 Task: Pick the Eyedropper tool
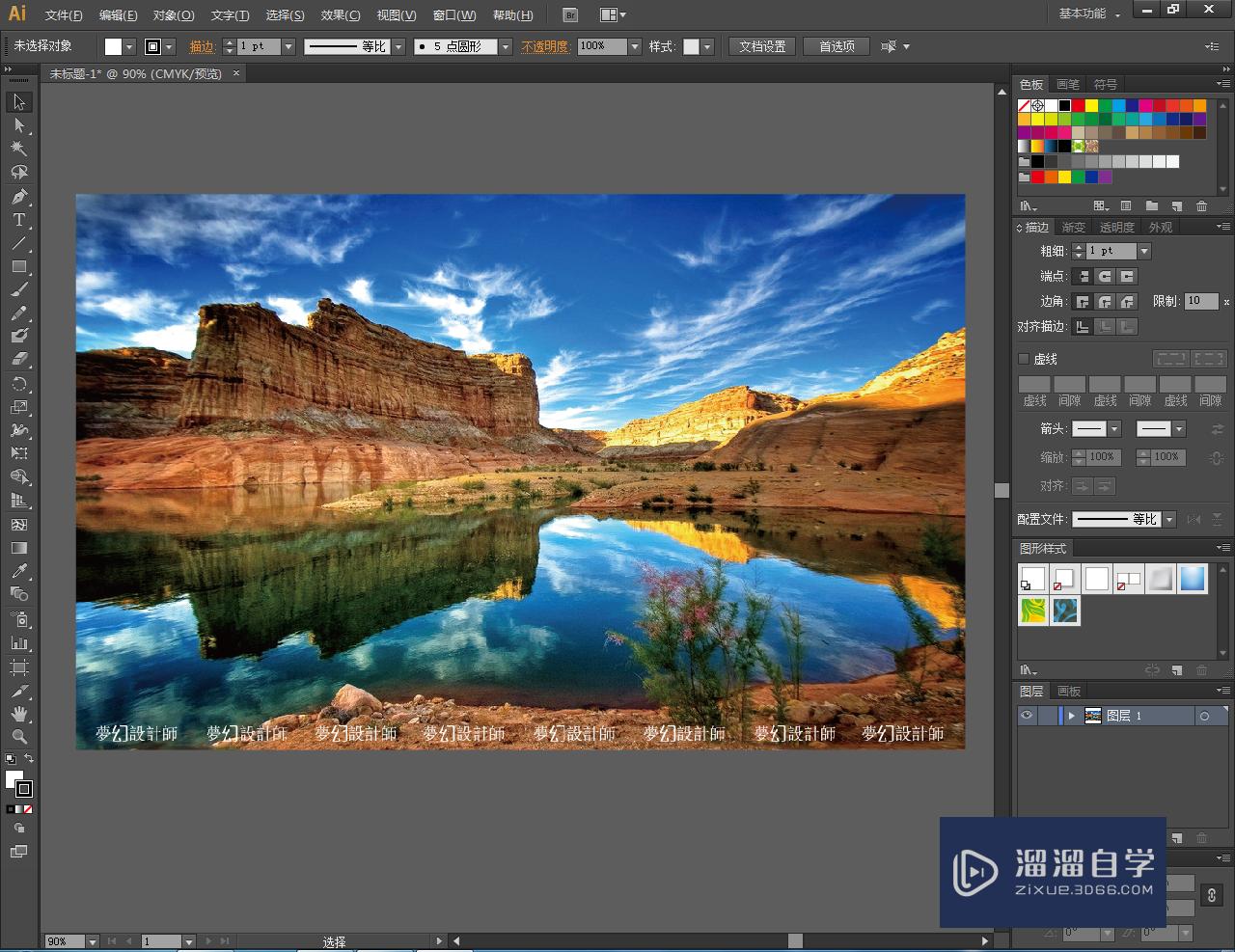(19, 571)
